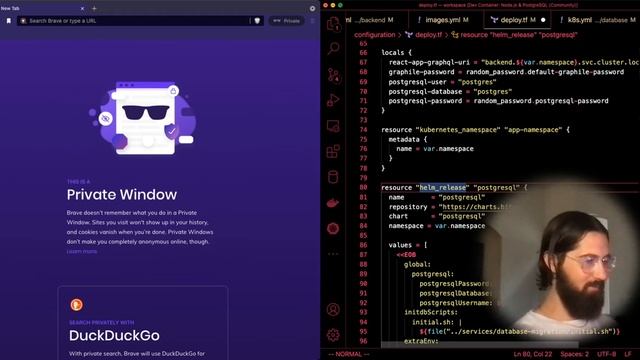Click "locals {" on line 66
This screenshot has height=360, width=640.
[396, 53]
